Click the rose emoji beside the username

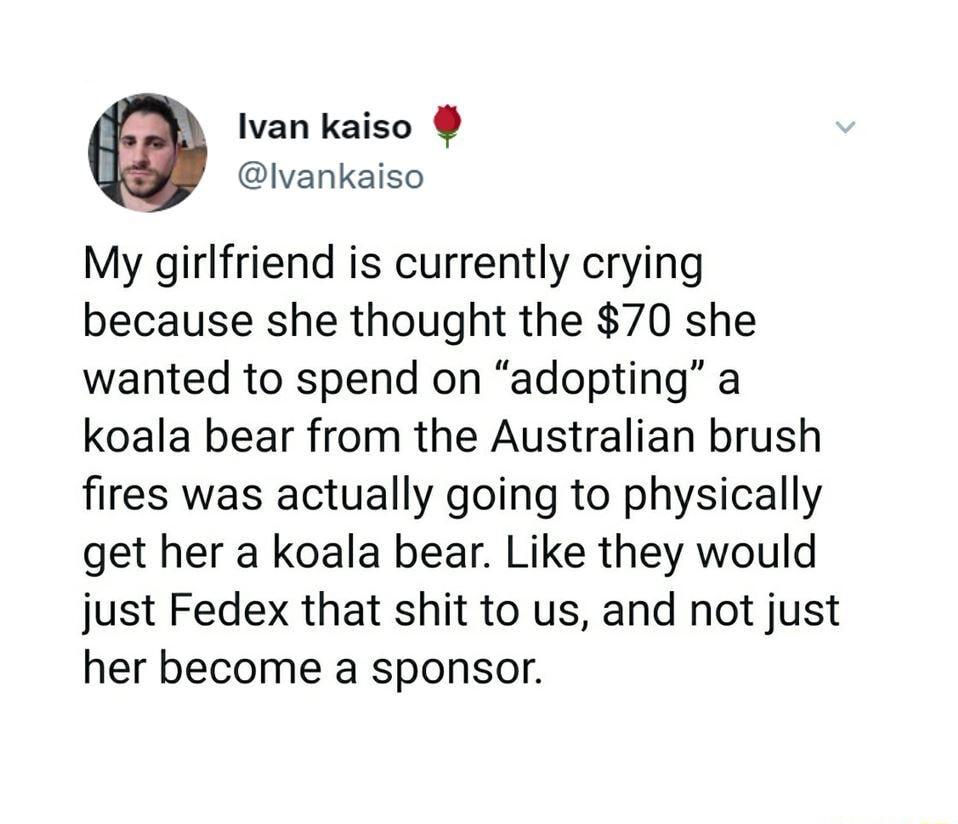click(x=449, y=126)
